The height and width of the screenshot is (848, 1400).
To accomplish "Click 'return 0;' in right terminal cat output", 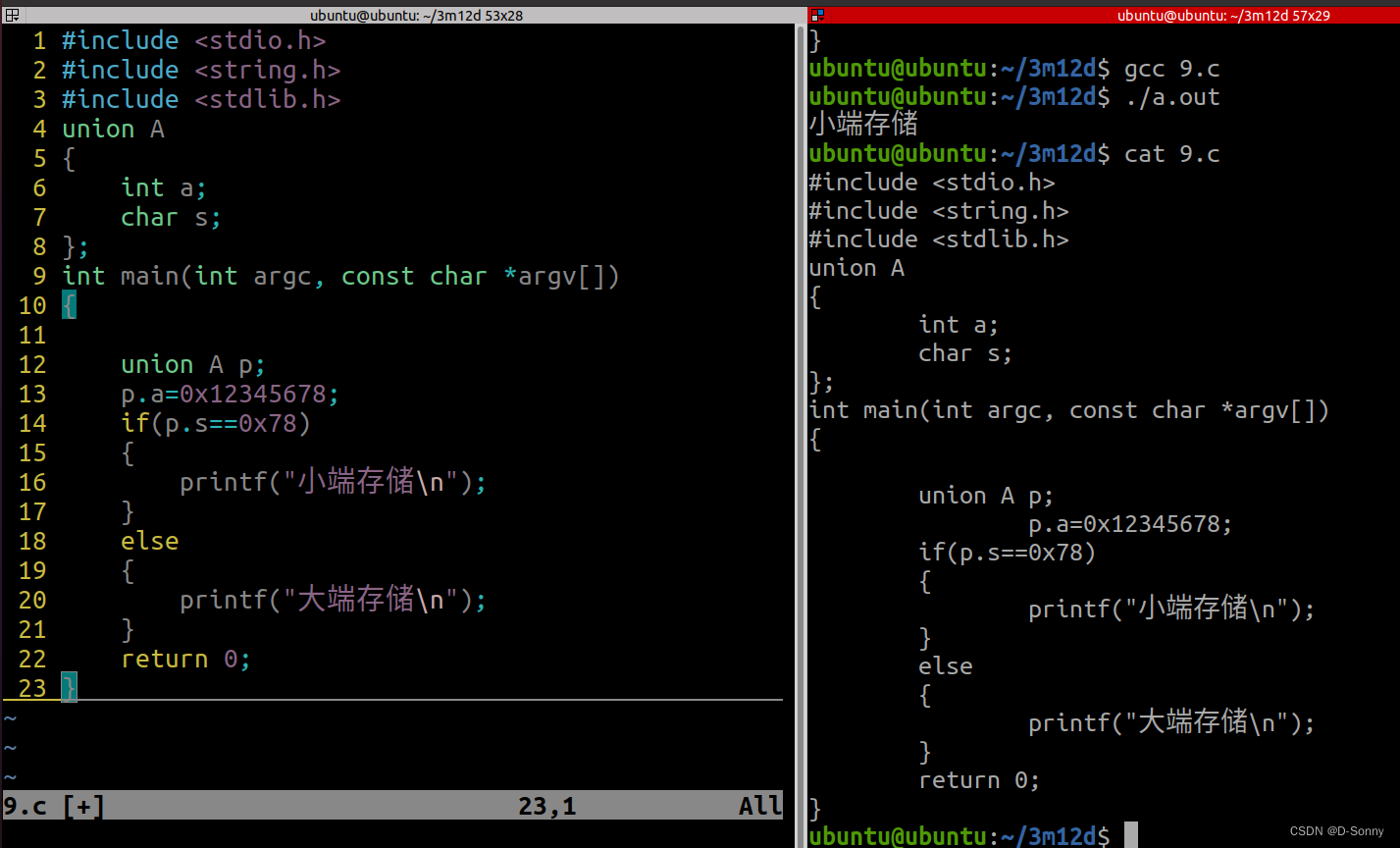I will (x=979, y=780).
